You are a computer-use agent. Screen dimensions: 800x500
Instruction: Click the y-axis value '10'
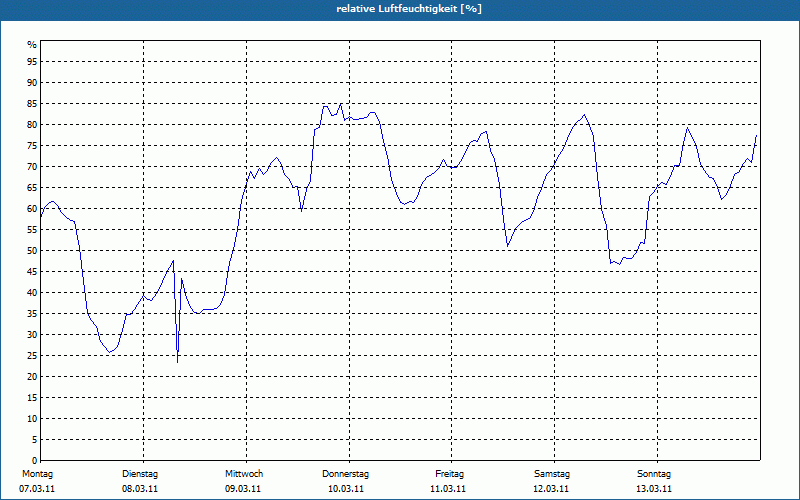(32, 419)
